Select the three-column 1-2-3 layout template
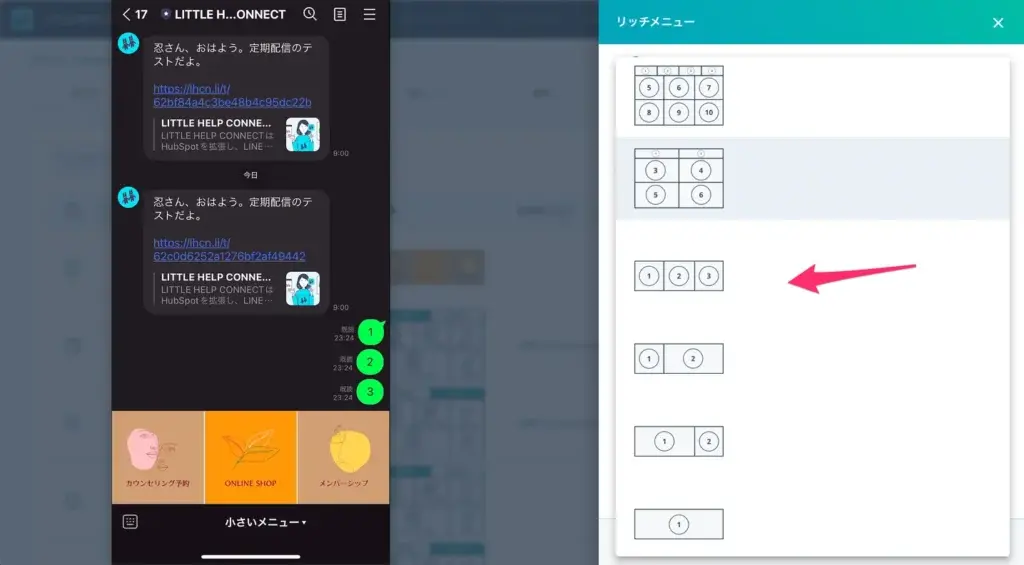This screenshot has height=565, width=1024. click(x=678, y=276)
